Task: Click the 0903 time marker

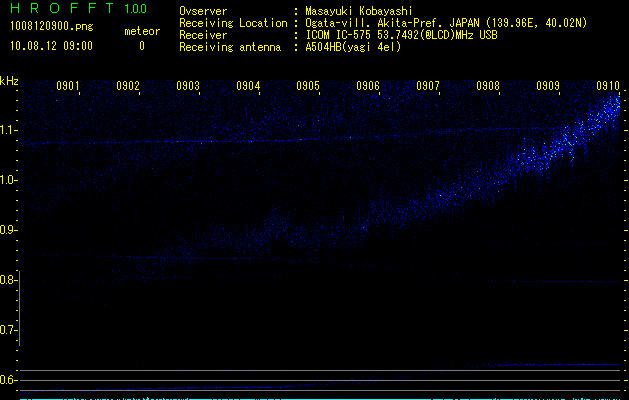Action: point(188,86)
